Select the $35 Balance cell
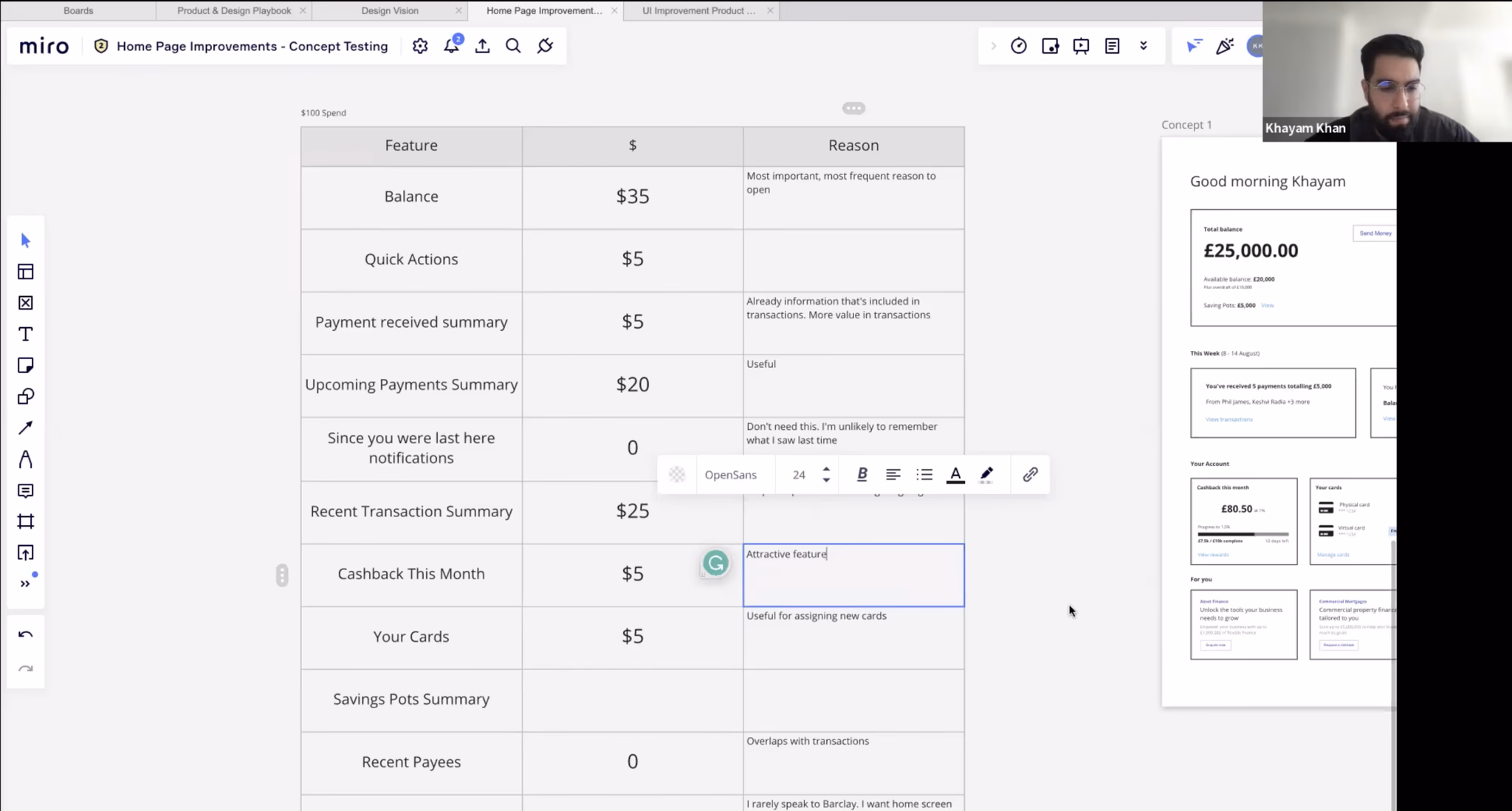 (x=633, y=196)
